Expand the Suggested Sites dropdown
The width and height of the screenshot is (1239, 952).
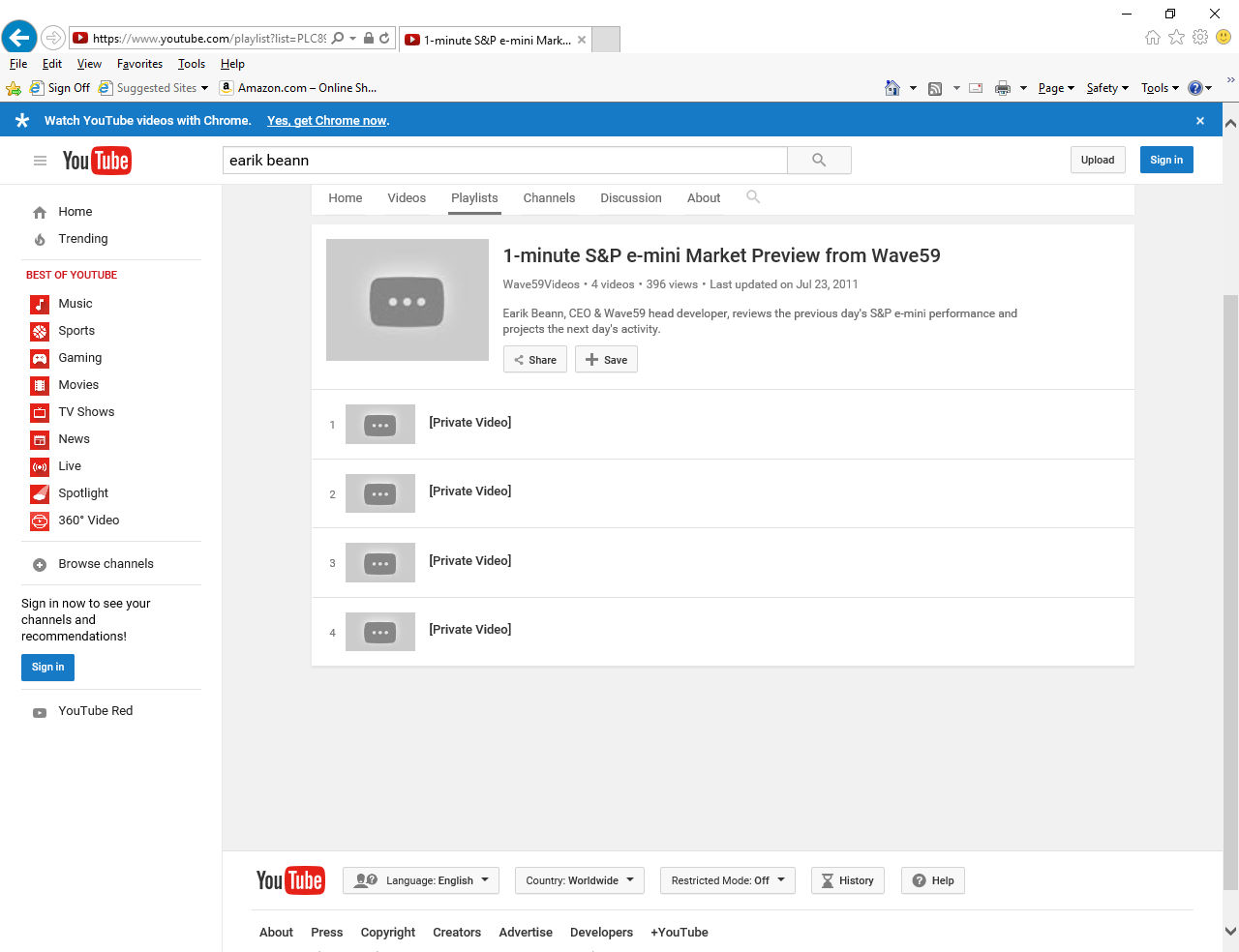click(x=204, y=88)
